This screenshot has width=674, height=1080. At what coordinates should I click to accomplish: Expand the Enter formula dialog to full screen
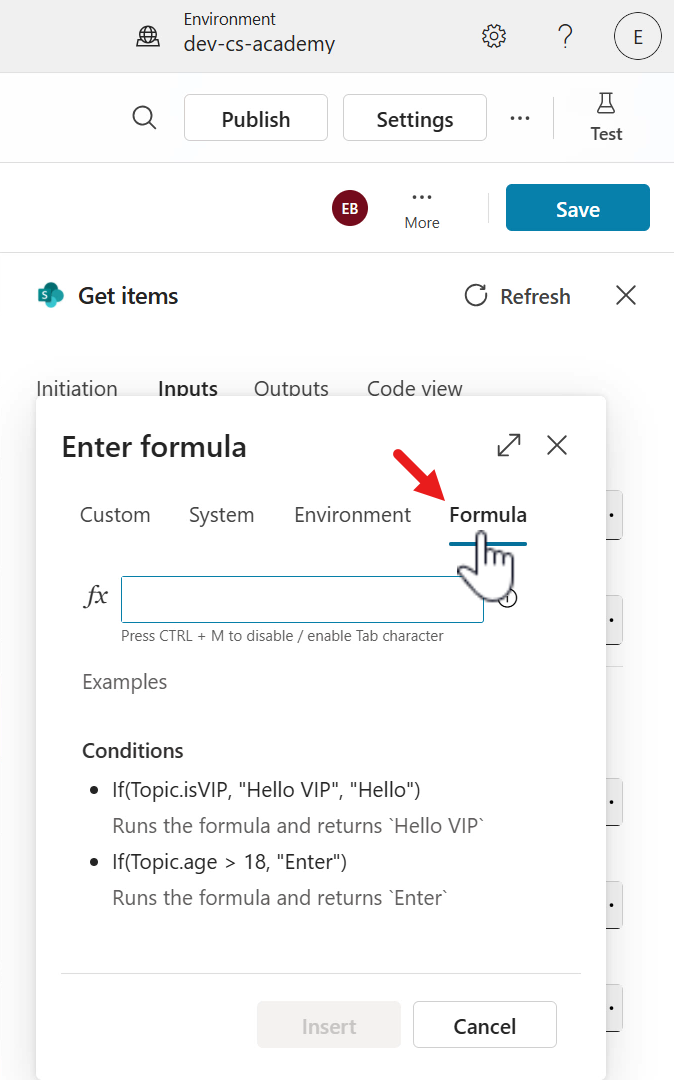coord(508,445)
